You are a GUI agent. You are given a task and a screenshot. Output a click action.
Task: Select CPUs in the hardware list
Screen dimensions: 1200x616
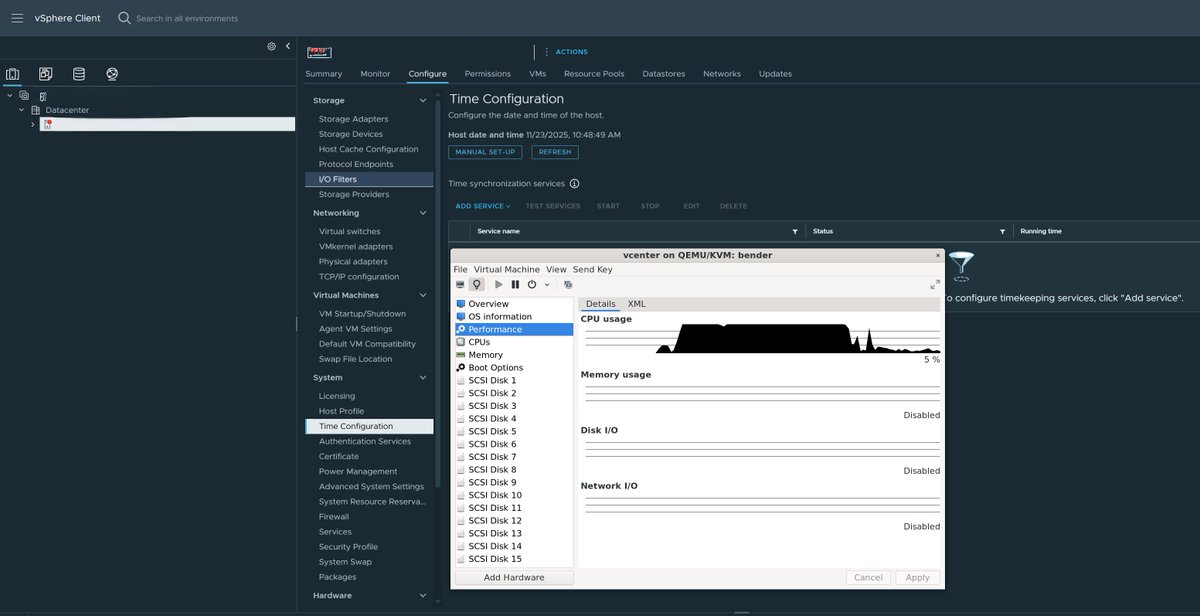click(514, 342)
